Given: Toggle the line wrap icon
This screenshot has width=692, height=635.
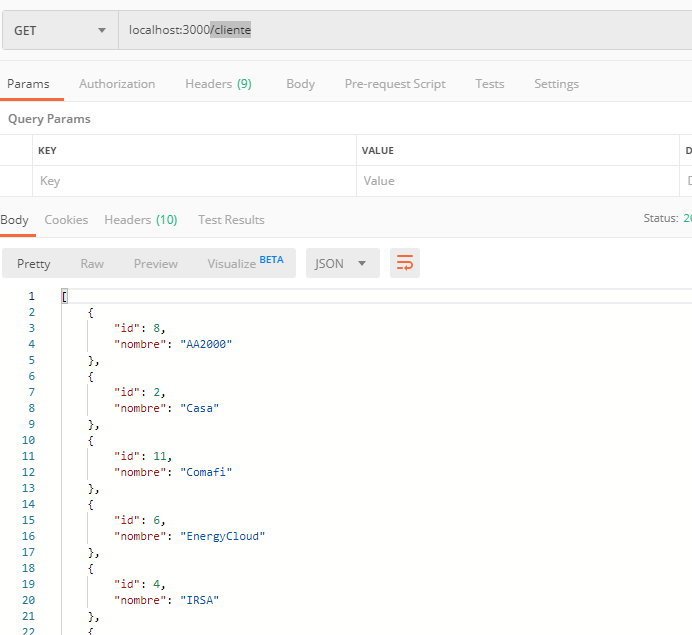Looking at the screenshot, I should point(405,263).
